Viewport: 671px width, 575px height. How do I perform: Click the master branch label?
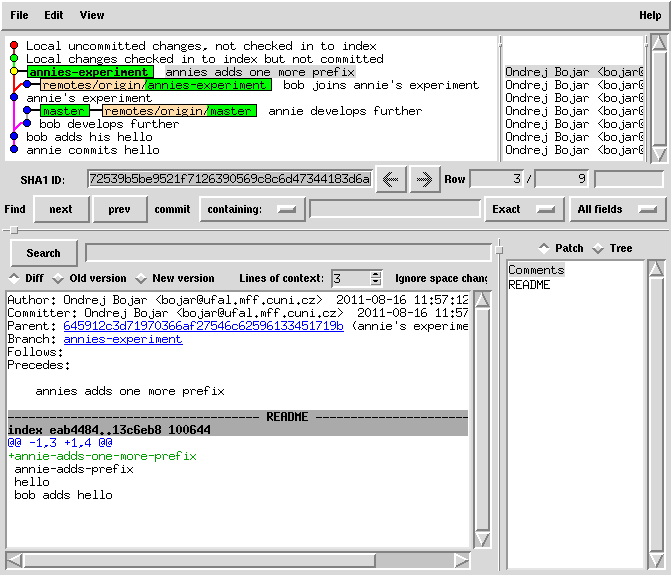(x=65, y=111)
